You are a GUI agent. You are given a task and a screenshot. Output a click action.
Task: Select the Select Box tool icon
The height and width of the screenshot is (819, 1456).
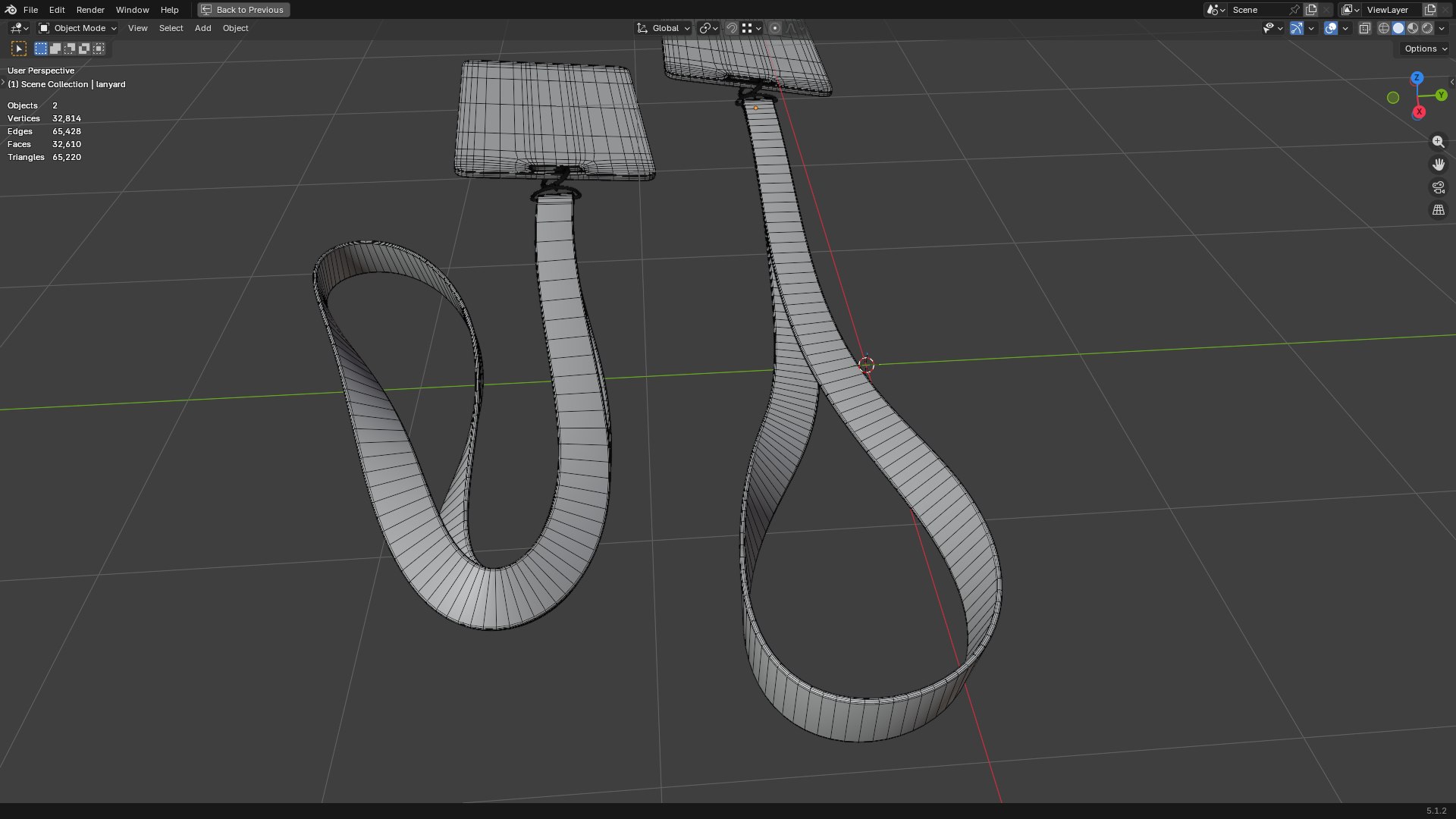point(19,49)
